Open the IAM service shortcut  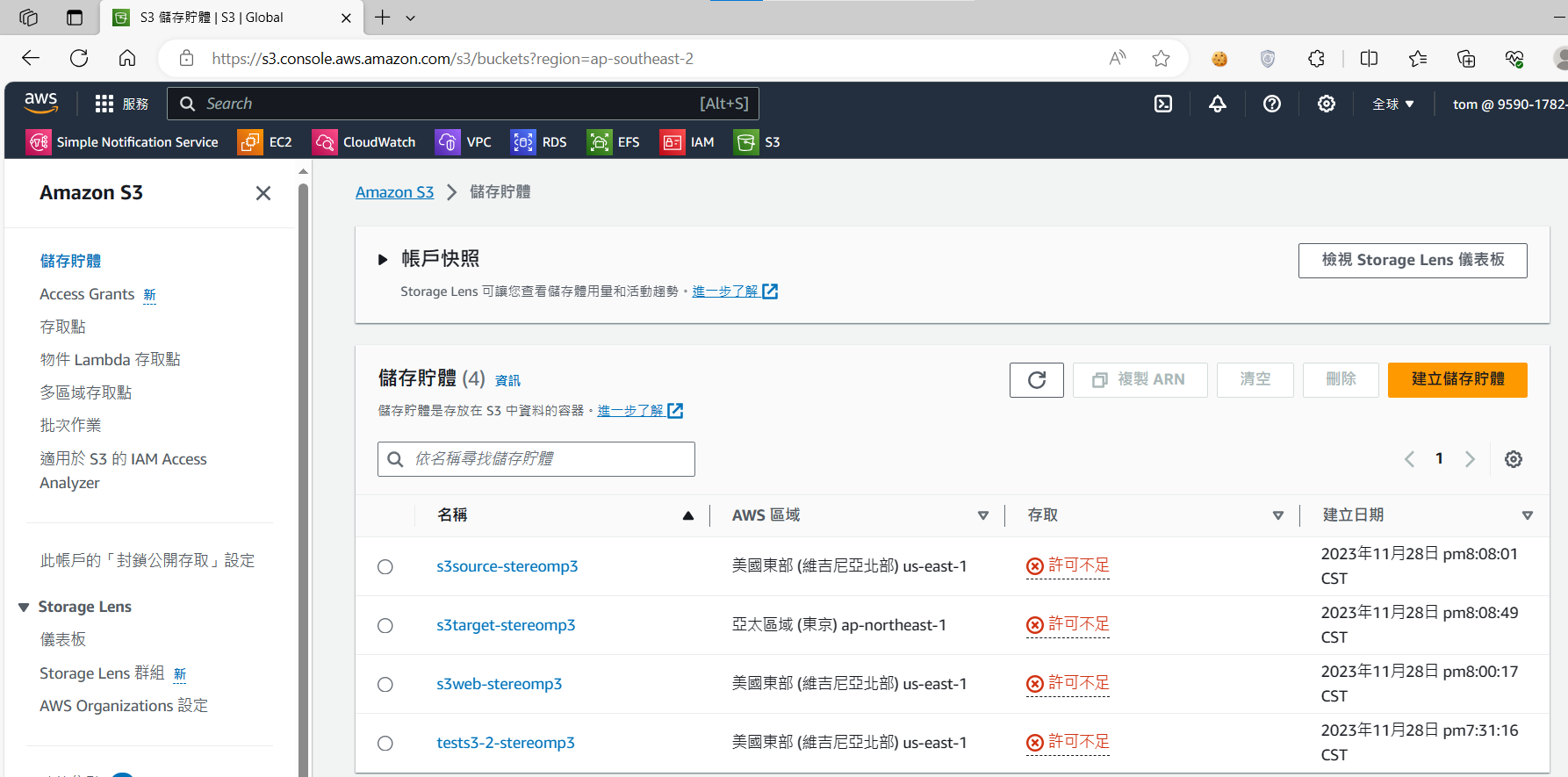(687, 141)
